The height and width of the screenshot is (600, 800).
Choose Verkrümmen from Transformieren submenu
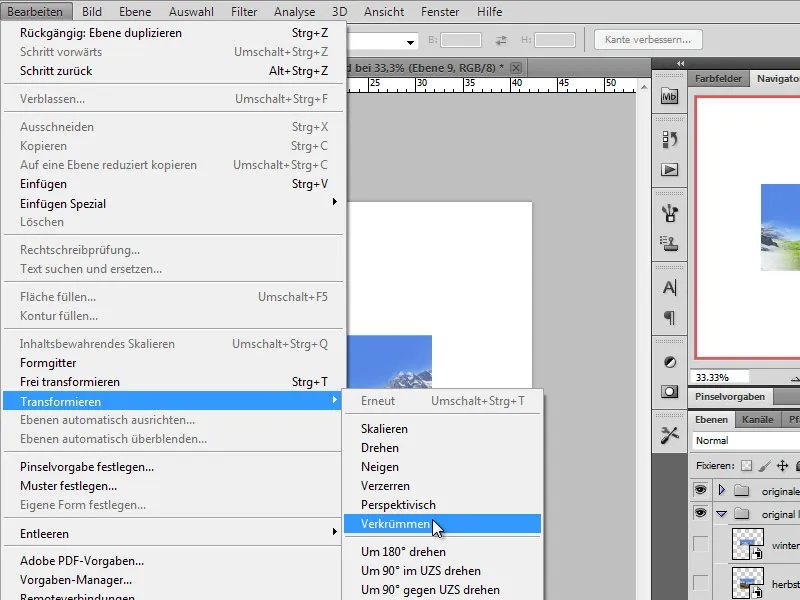click(442, 524)
